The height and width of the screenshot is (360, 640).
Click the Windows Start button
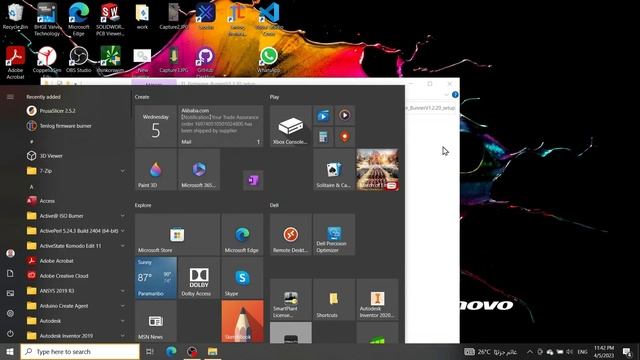click(x=10, y=351)
